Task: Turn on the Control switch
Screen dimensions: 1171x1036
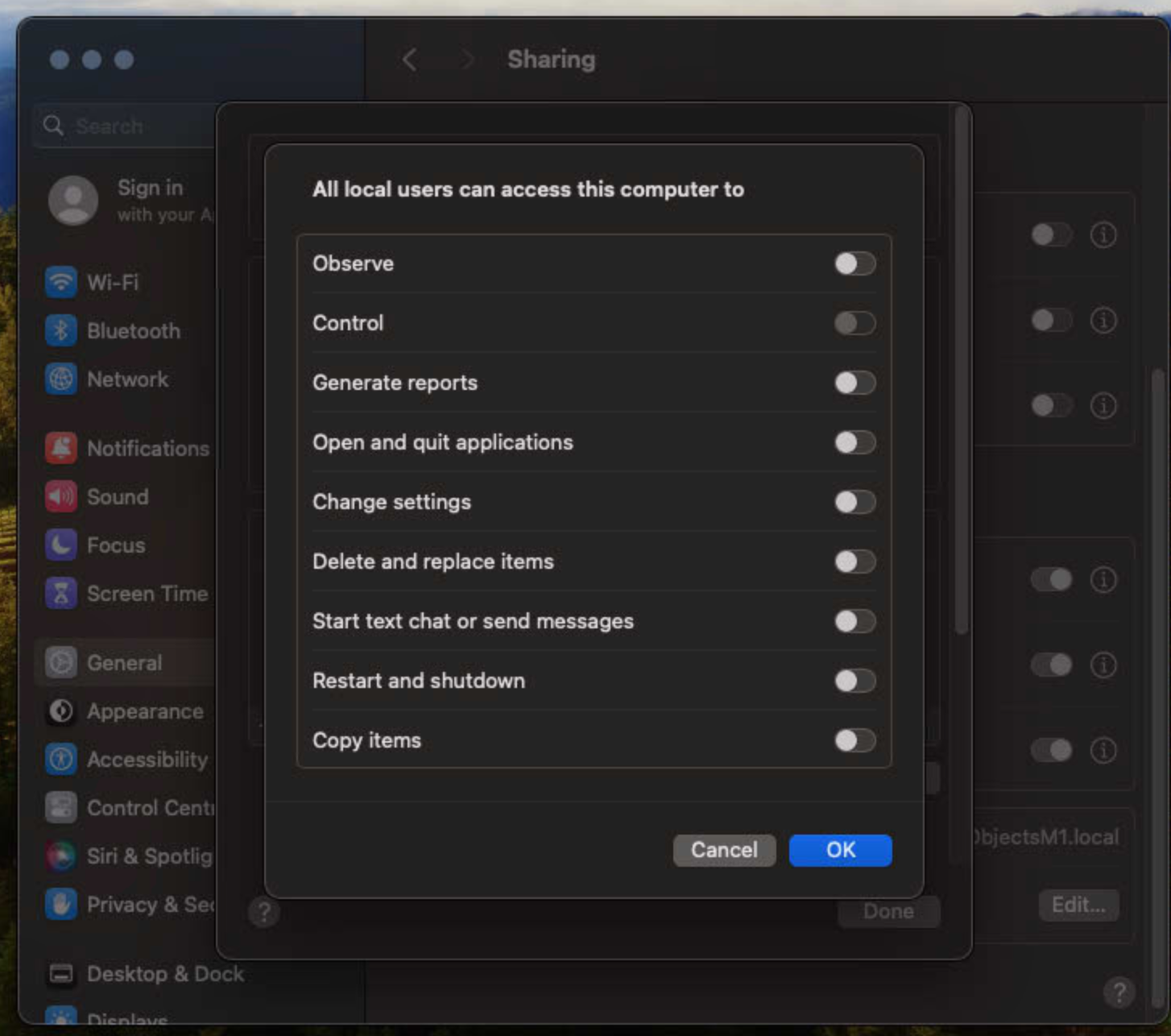Action: [x=854, y=323]
